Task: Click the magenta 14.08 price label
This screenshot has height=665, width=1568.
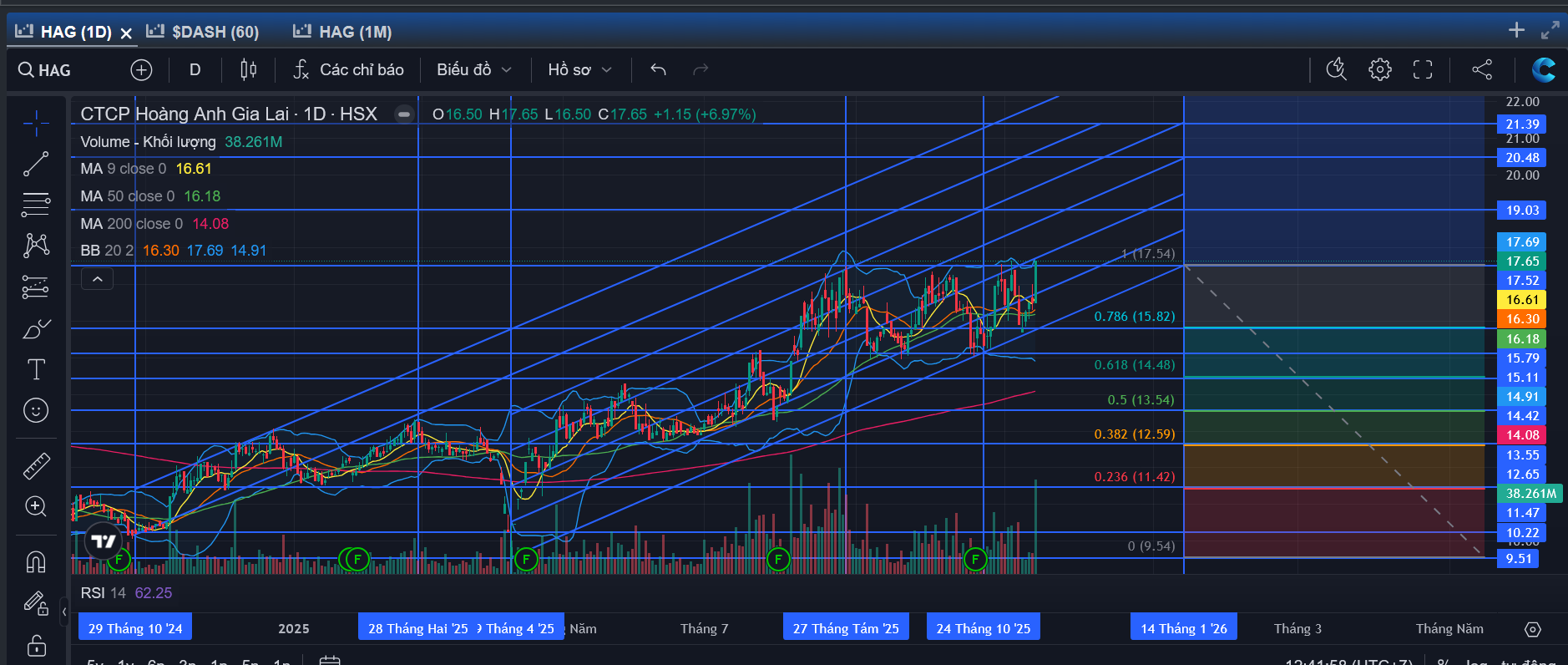Action: [x=1522, y=435]
